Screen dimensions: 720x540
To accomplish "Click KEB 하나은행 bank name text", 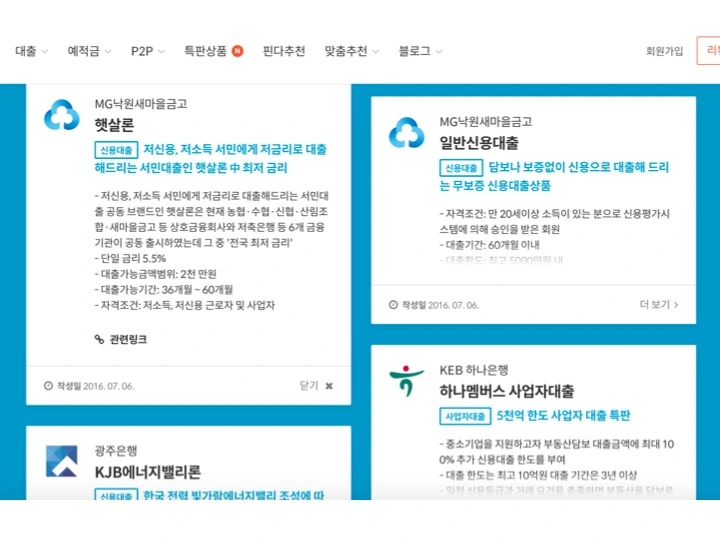I will 473,370.
